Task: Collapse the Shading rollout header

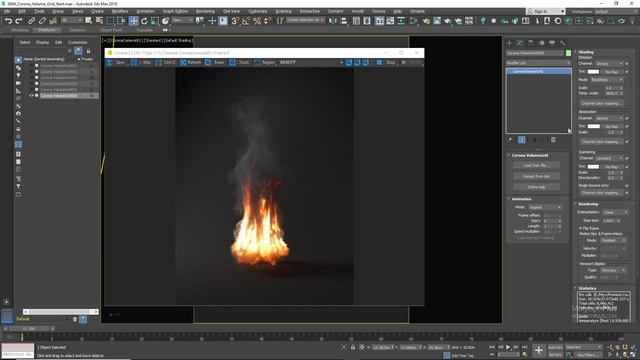Action: (586, 52)
